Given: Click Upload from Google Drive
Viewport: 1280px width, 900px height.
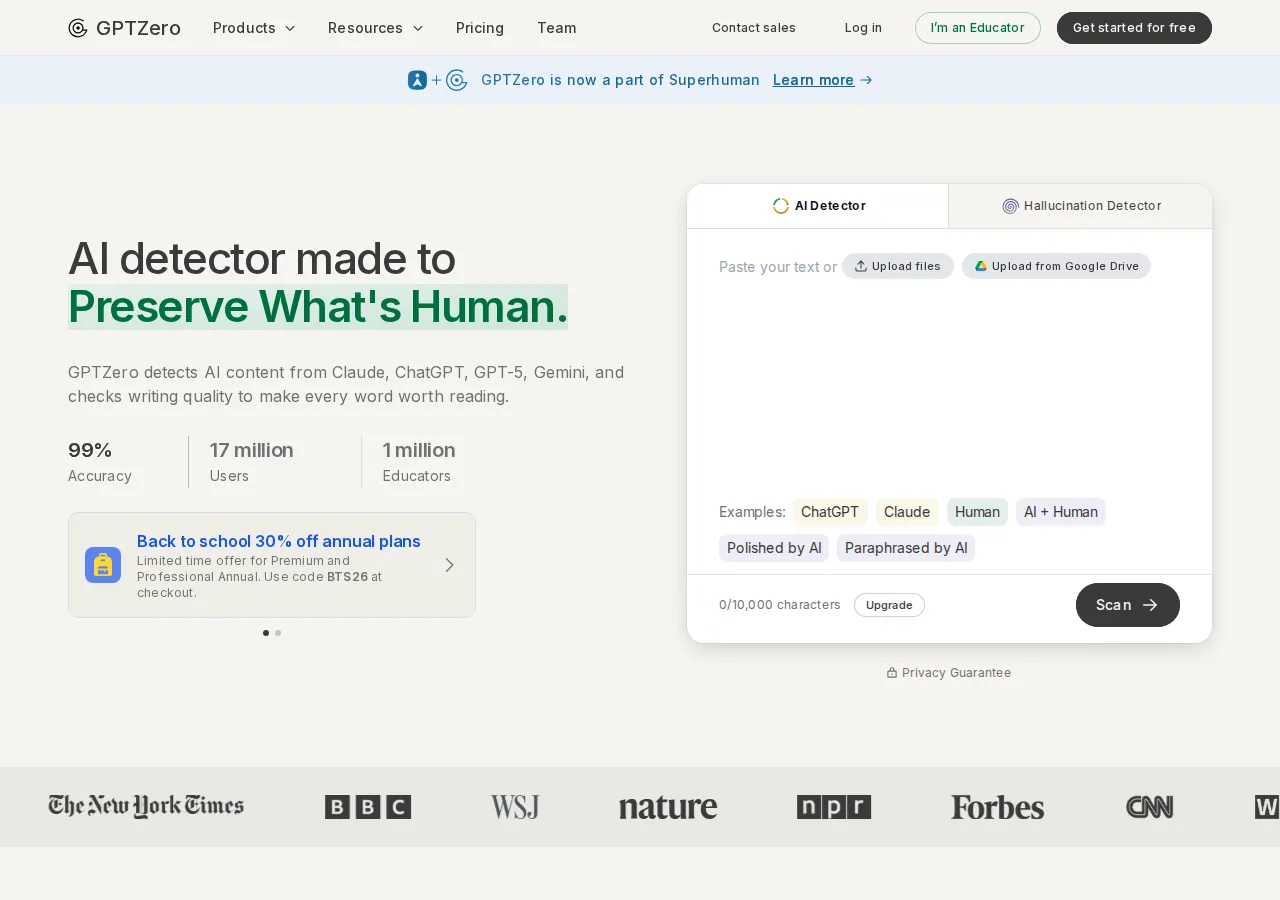Looking at the screenshot, I should click(1057, 266).
